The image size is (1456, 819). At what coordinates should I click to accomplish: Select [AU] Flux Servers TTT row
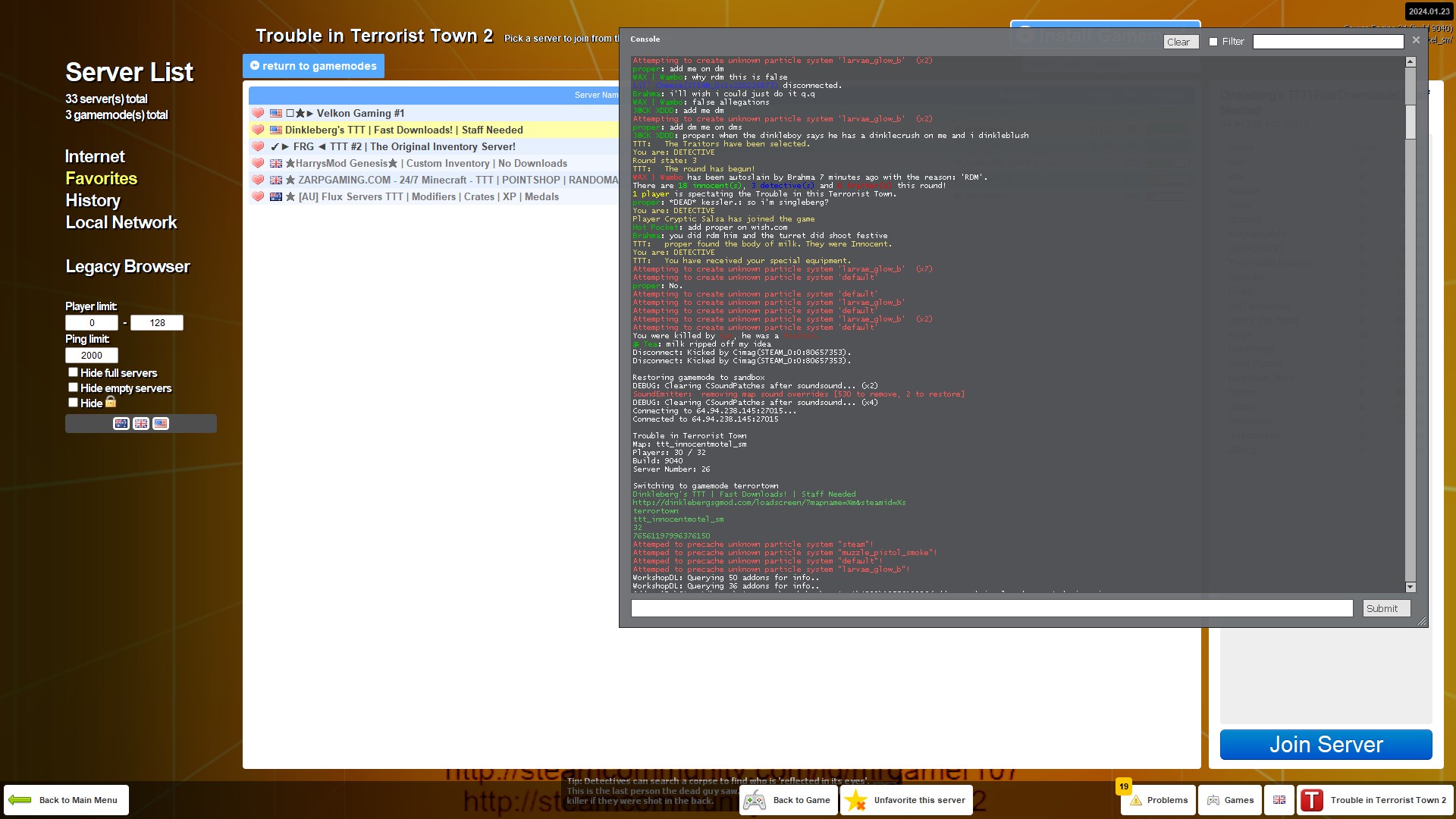pyautogui.click(x=434, y=196)
